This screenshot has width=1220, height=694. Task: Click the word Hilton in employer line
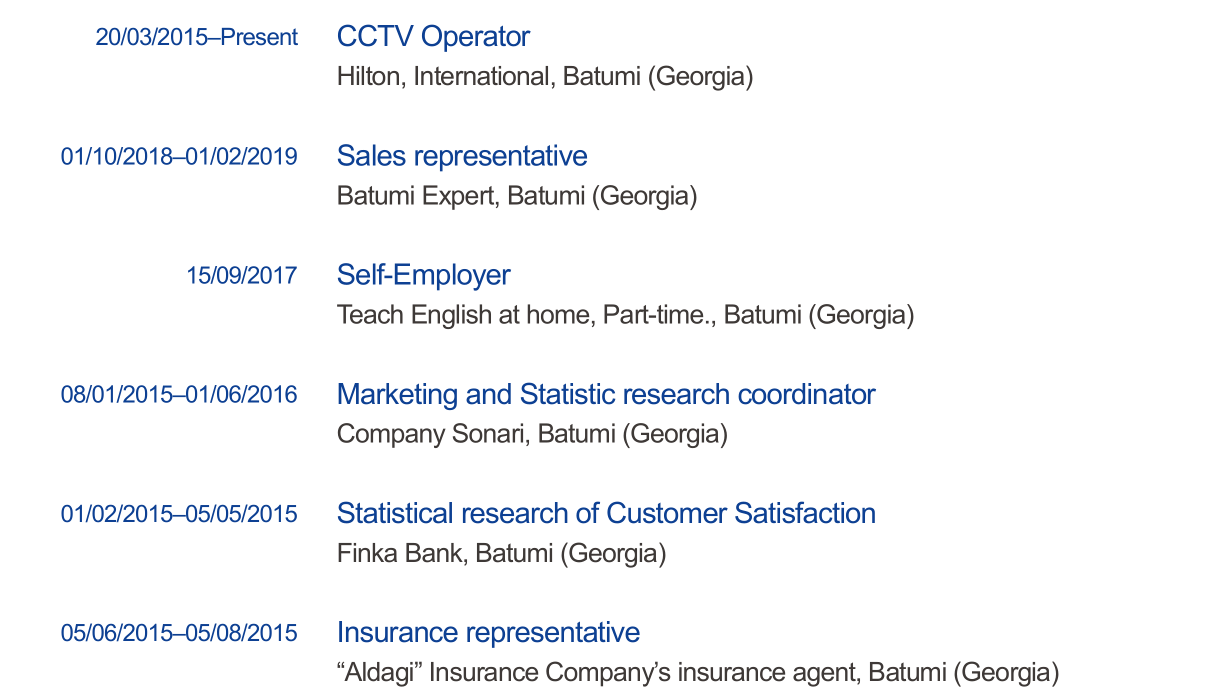(367, 77)
